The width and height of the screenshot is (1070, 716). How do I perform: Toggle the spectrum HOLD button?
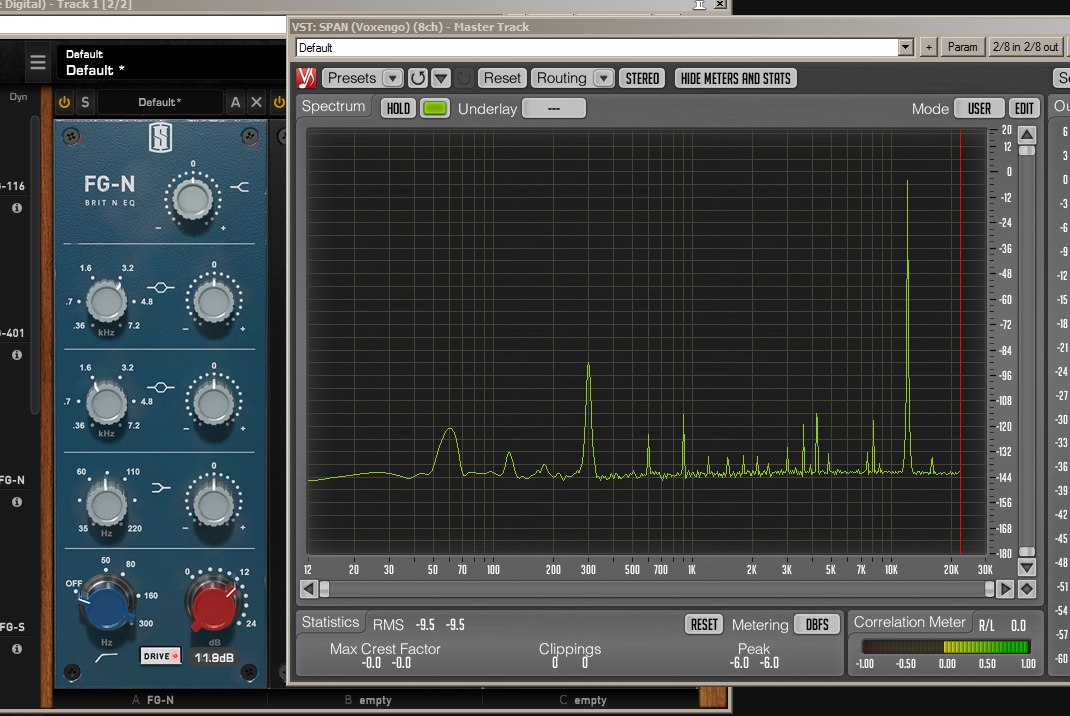(398, 108)
